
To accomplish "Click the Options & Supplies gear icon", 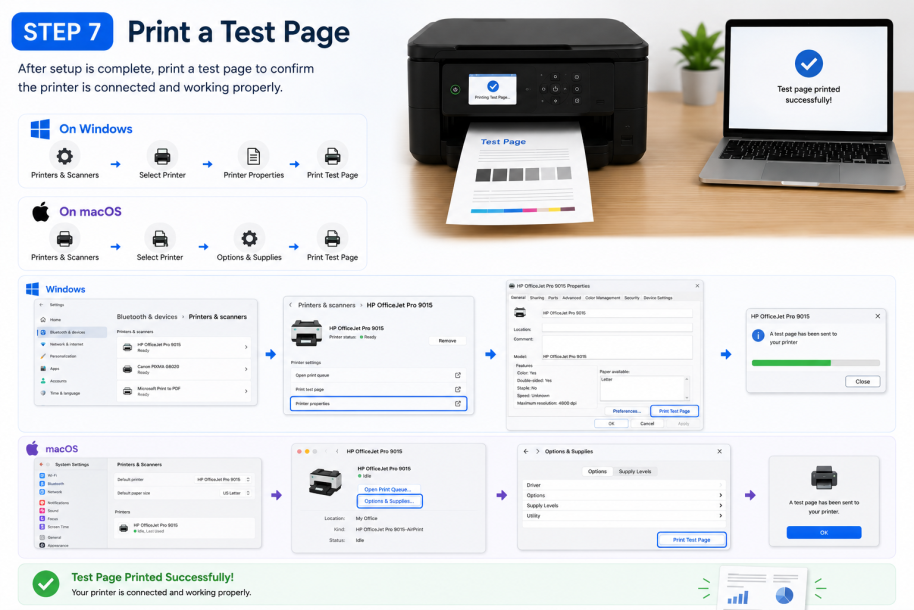I will [249, 239].
